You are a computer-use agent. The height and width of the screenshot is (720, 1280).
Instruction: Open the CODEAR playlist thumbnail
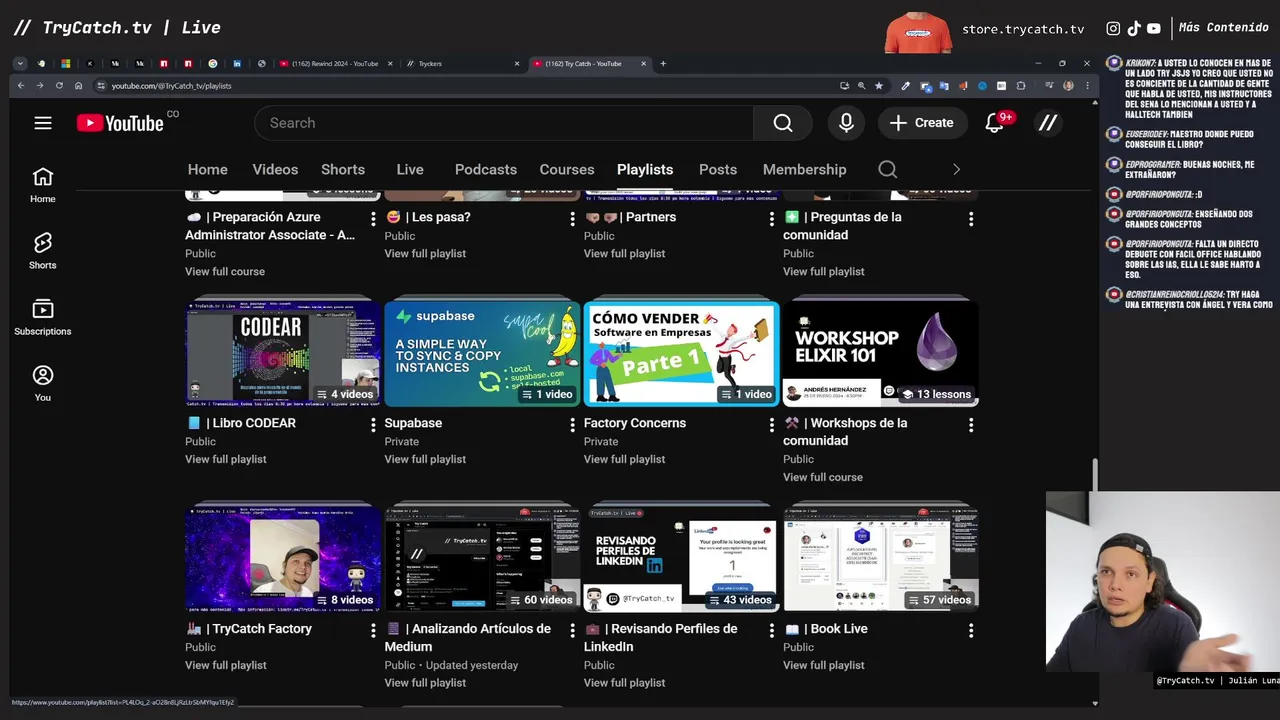point(282,352)
